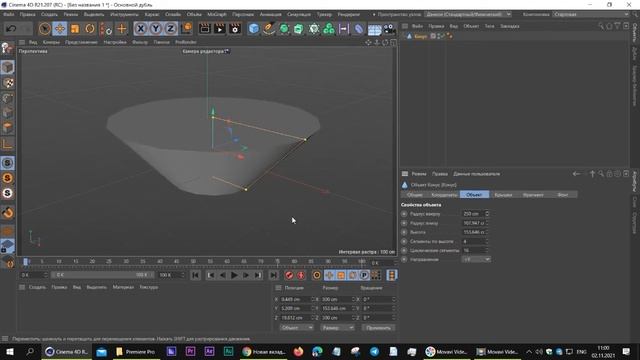The height and width of the screenshot is (360, 640).
Task: Toggle the X axis lock
Action: pyautogui.click(x=140, y=29)
